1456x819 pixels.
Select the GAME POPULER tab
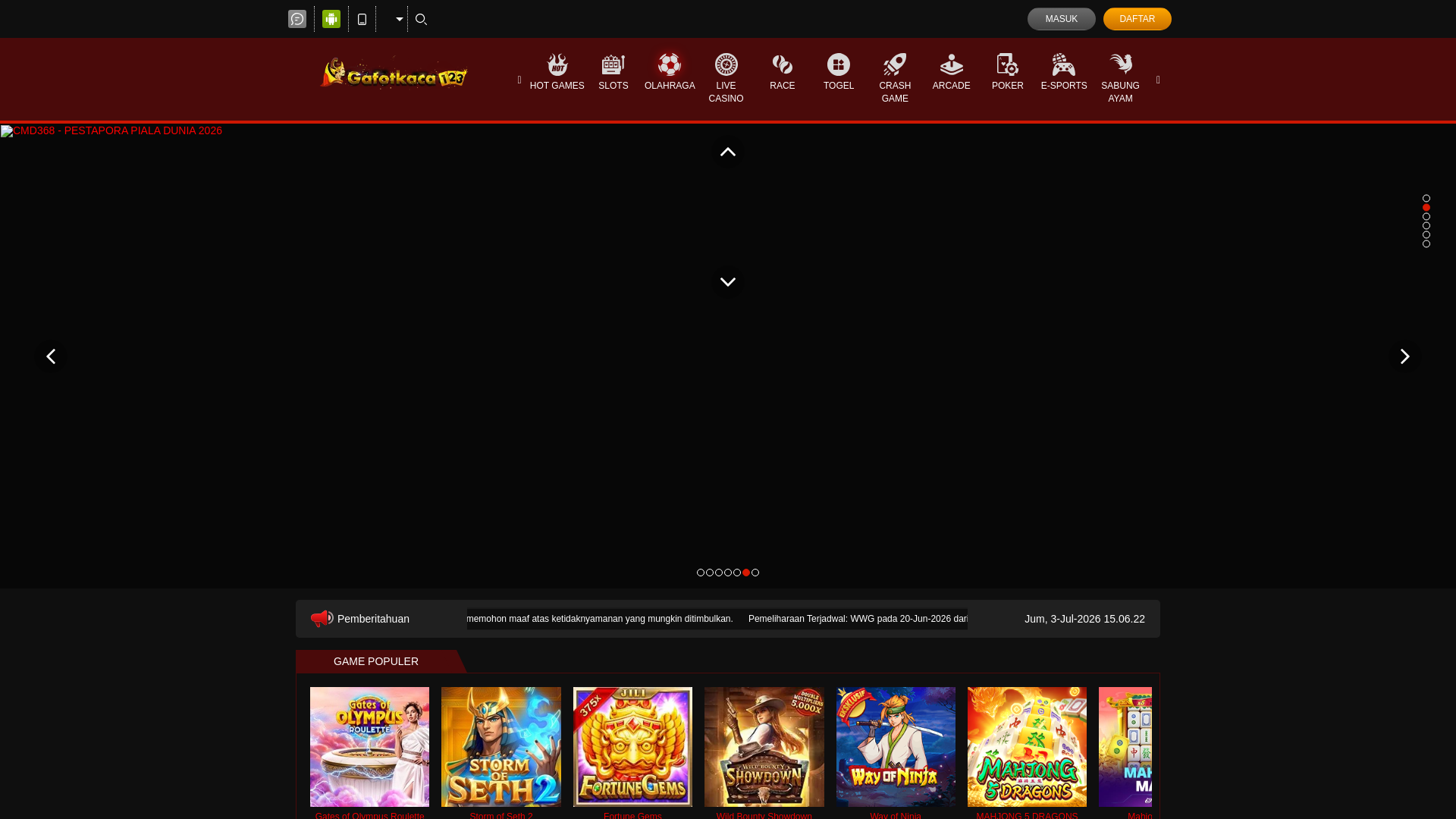tap(376, 661)
